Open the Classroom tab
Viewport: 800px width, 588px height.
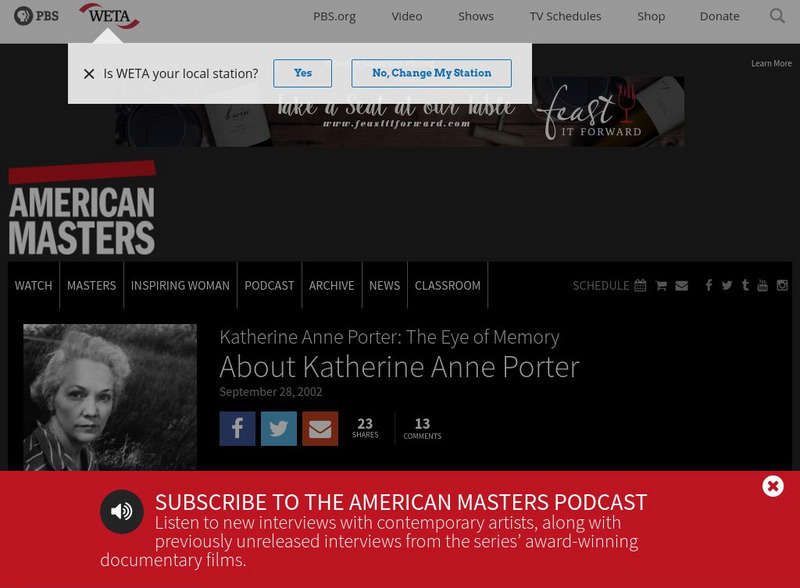(447, 285)
